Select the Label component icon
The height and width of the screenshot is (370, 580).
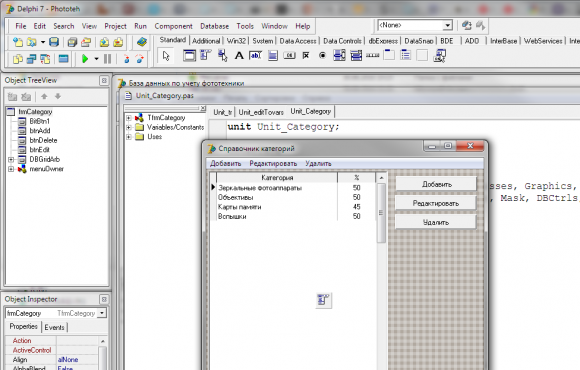tap(239, 56)
